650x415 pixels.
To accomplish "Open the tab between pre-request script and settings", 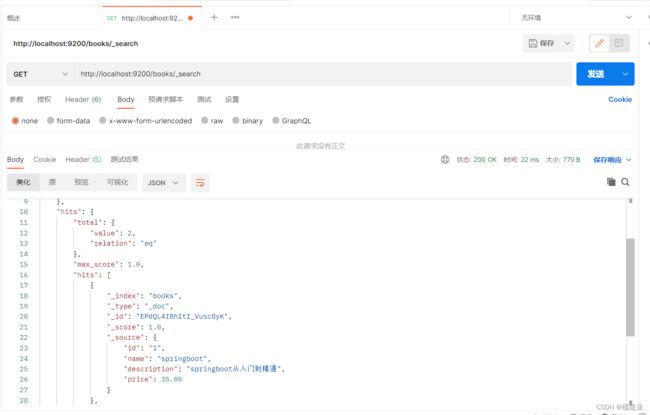I will click(x=204, y=100).
